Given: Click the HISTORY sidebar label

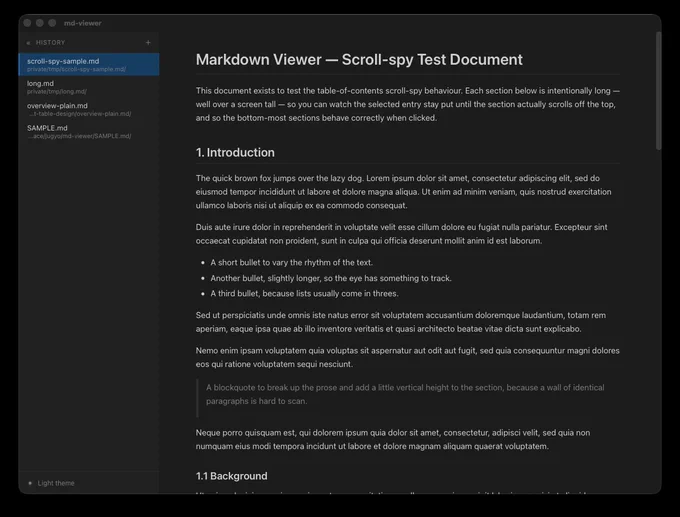Looking at the screenshot, I should [x=50, y=43].
